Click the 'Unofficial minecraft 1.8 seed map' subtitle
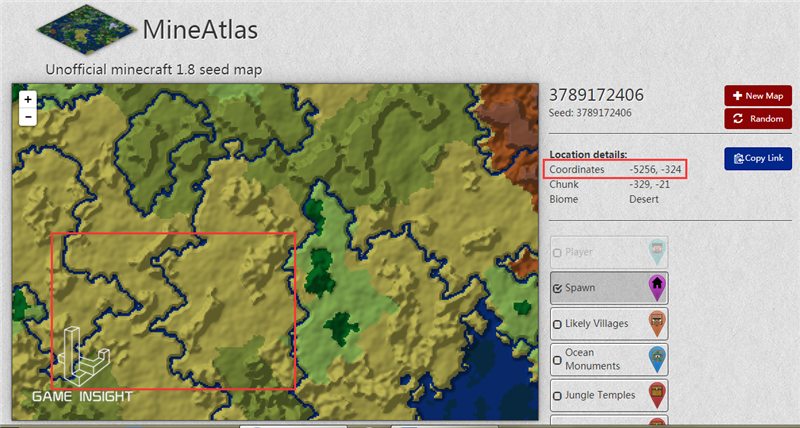Viewport: 800px width, 428px height. [x=154, y=69]
